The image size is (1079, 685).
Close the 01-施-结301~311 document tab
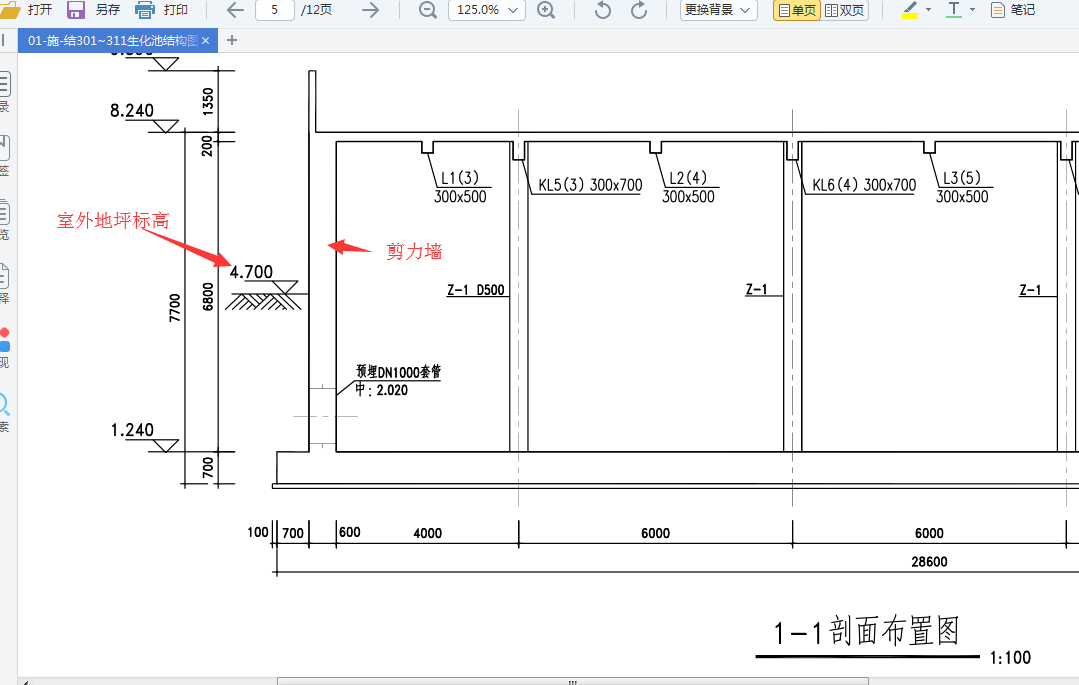click(206, 41)
